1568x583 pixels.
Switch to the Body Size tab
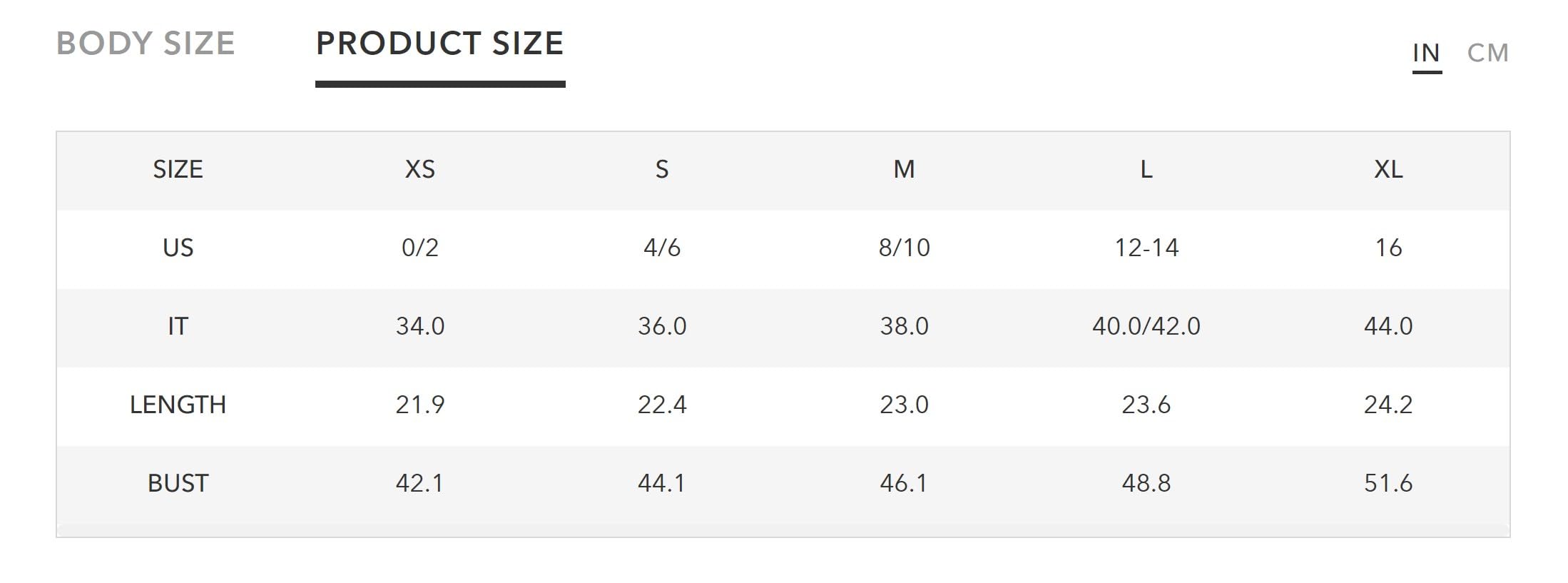click(x=146, y=44)
